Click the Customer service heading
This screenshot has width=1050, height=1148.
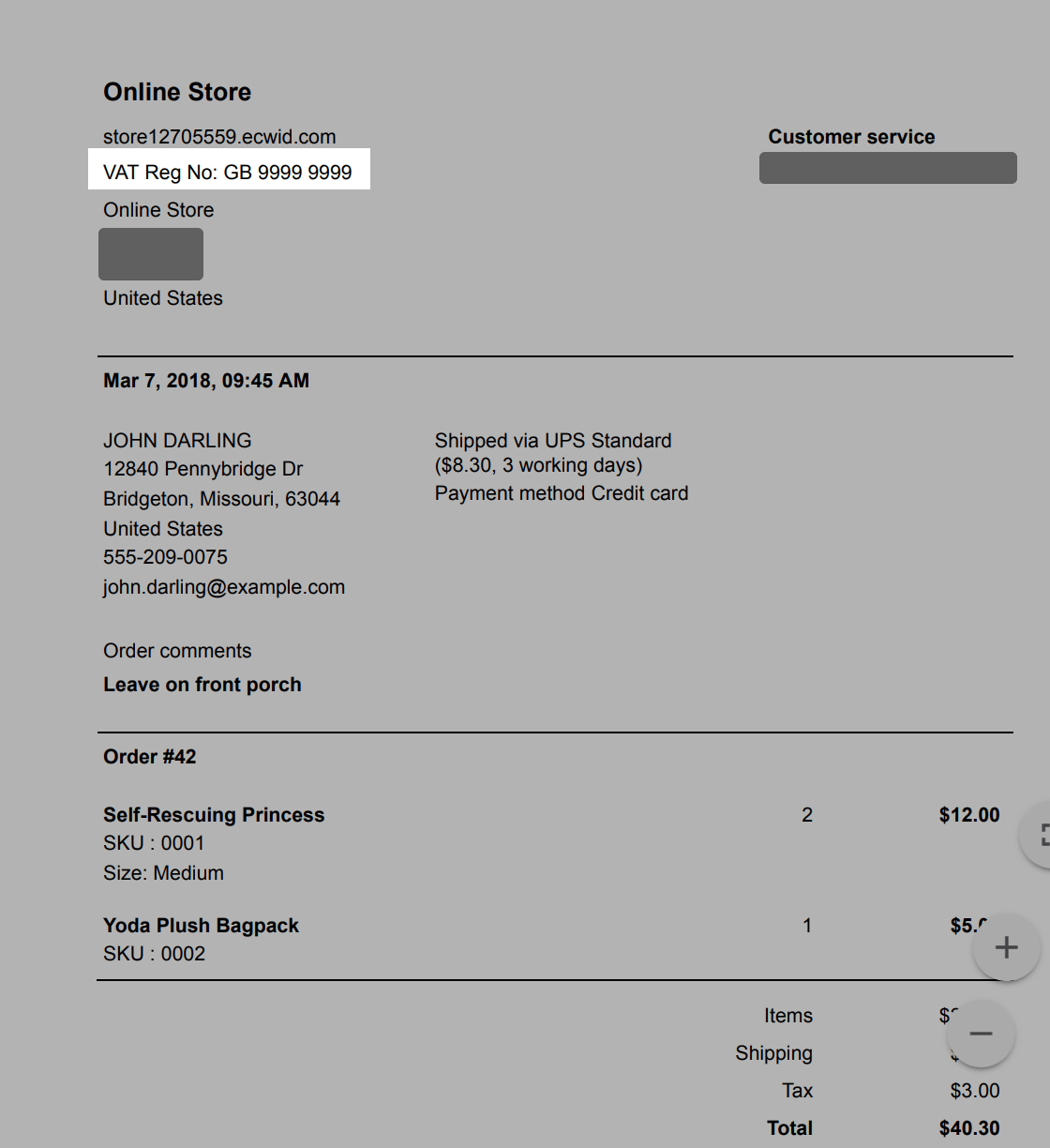pyautogui.click(x=851, y=137)
